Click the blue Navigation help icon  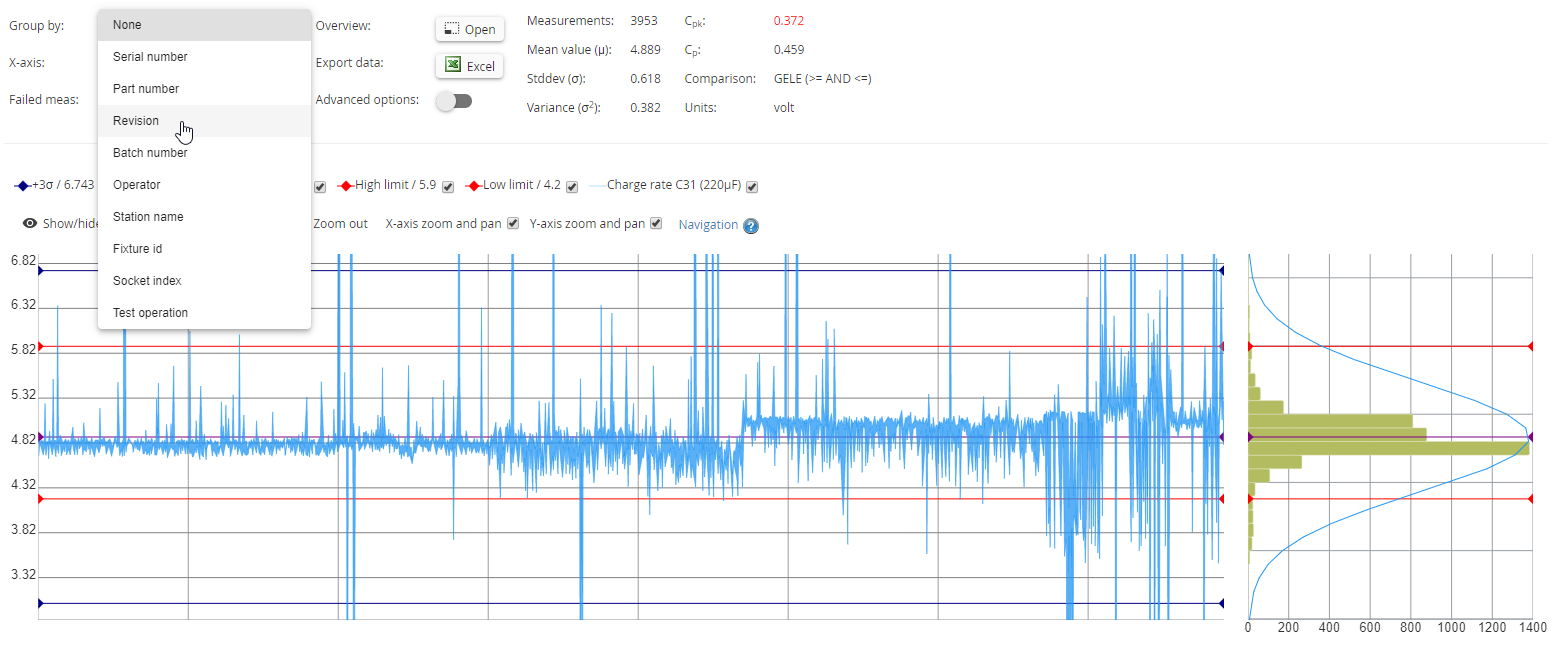click(x=751, y=226)
